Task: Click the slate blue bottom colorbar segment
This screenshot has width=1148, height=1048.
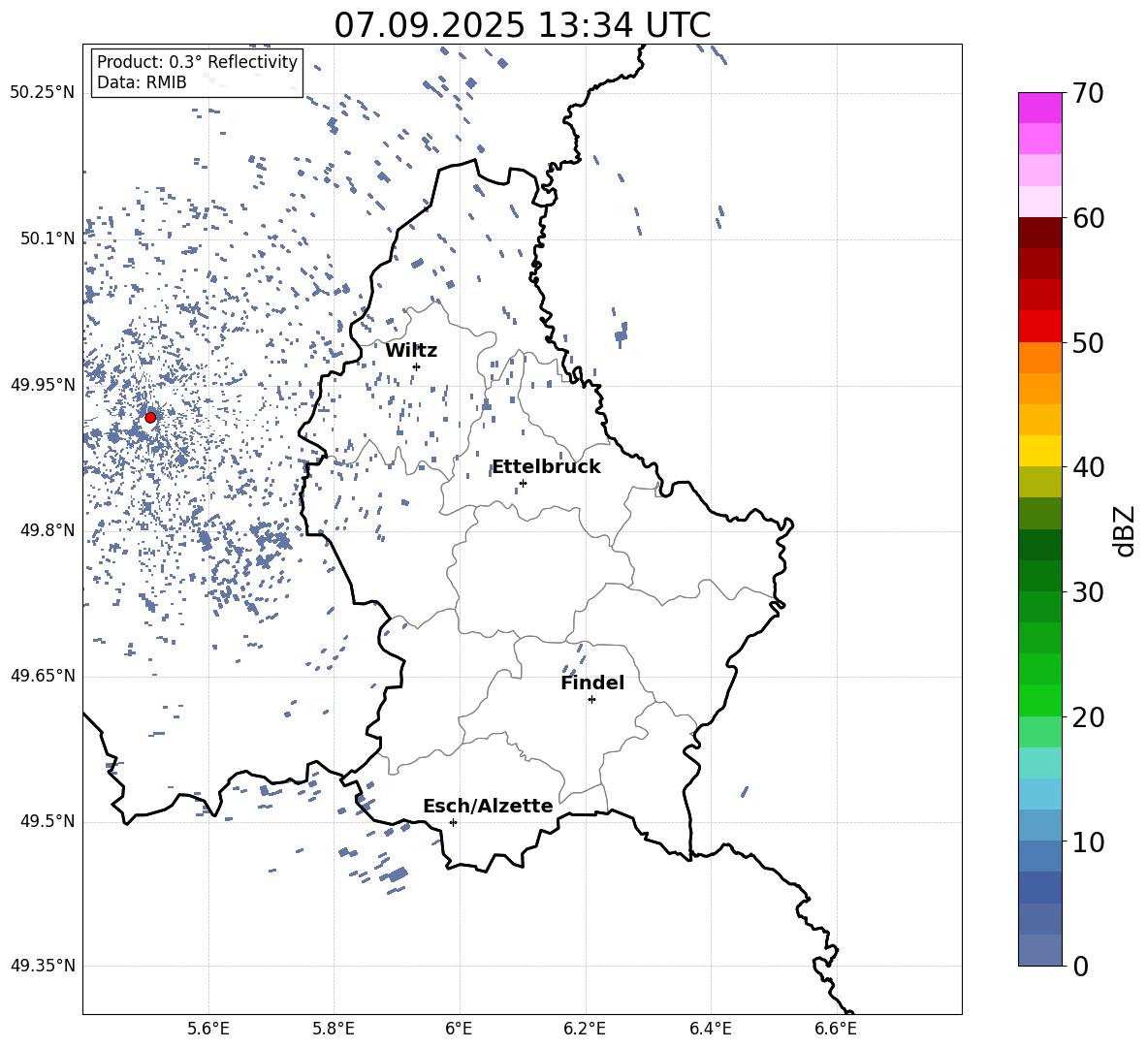Action: [x=1039, y=950]
